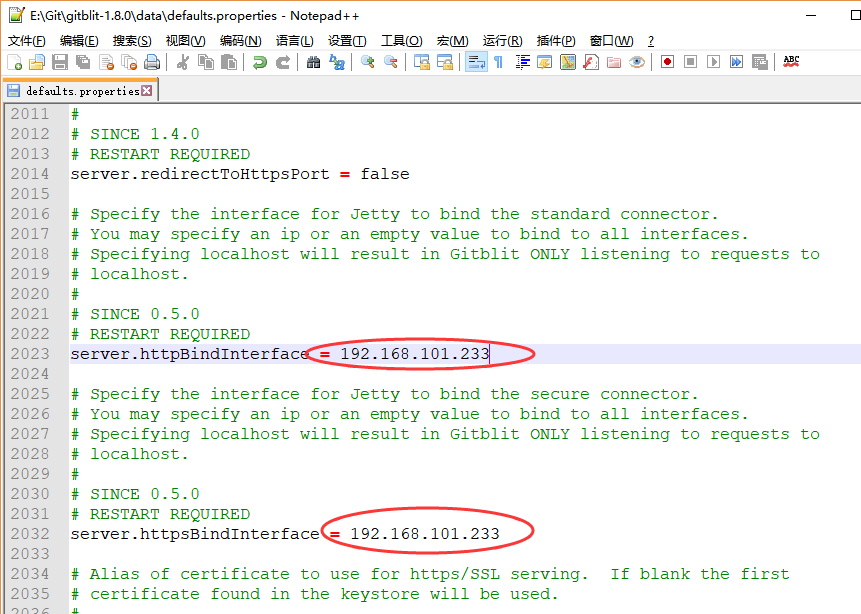Screen dimensions: 861x614
Task: Paste from clipboard toolbar icon
Action: coord(228,63)
